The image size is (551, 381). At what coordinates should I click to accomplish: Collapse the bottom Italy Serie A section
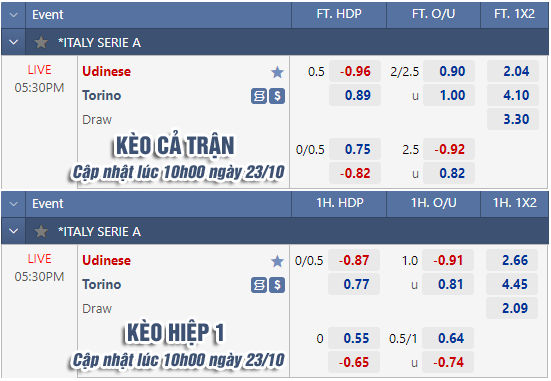13,231
